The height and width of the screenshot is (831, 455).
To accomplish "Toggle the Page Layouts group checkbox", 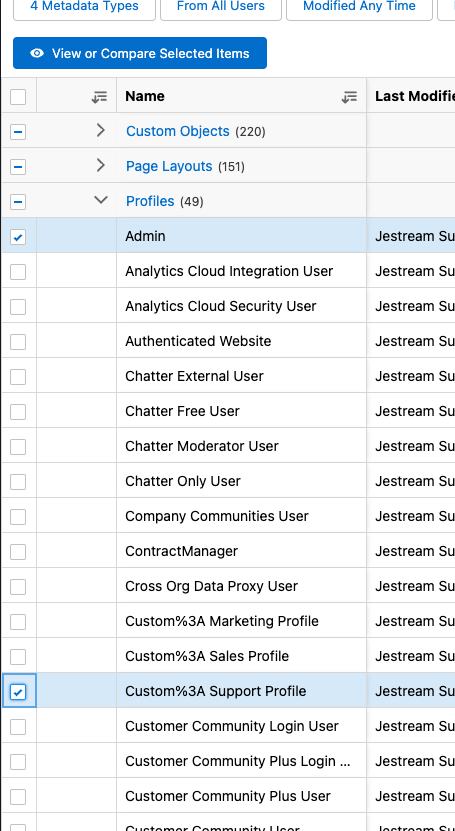I will (18, 167).
